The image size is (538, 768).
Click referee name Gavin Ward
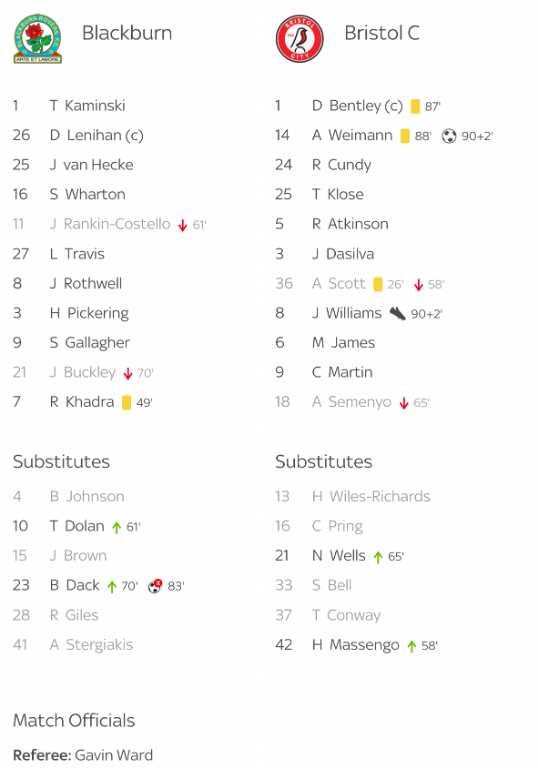(x=114, y=755)
